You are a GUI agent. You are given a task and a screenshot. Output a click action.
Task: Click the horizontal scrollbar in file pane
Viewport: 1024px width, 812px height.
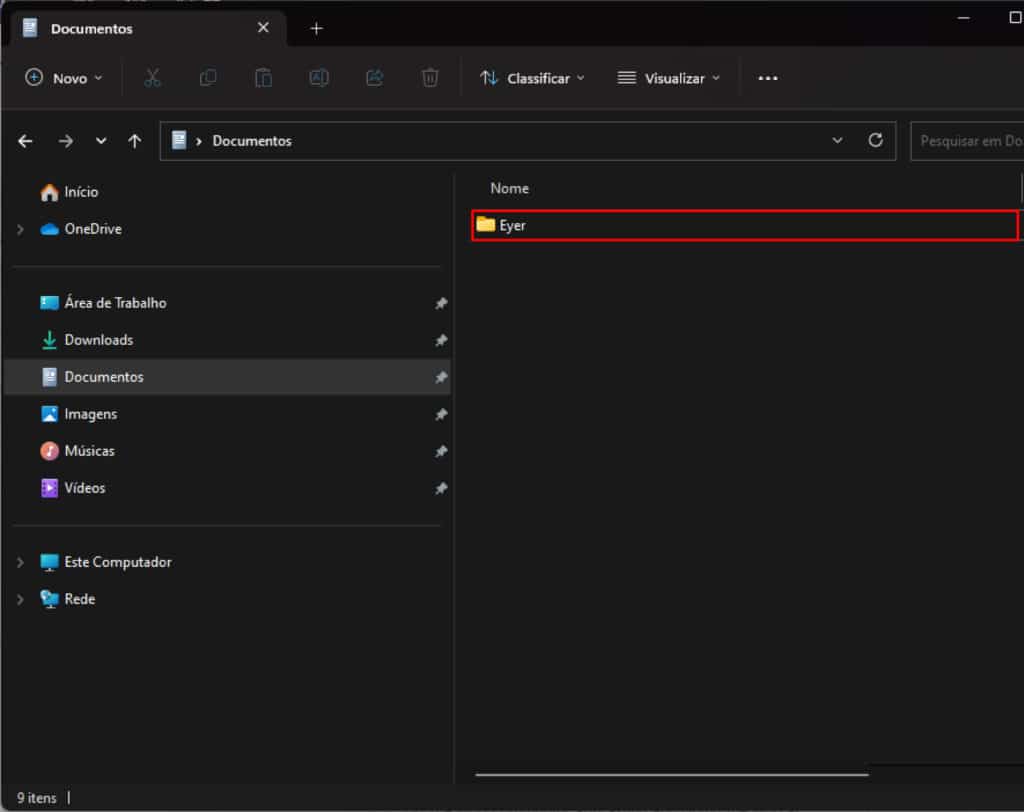(x=672, y=775)
